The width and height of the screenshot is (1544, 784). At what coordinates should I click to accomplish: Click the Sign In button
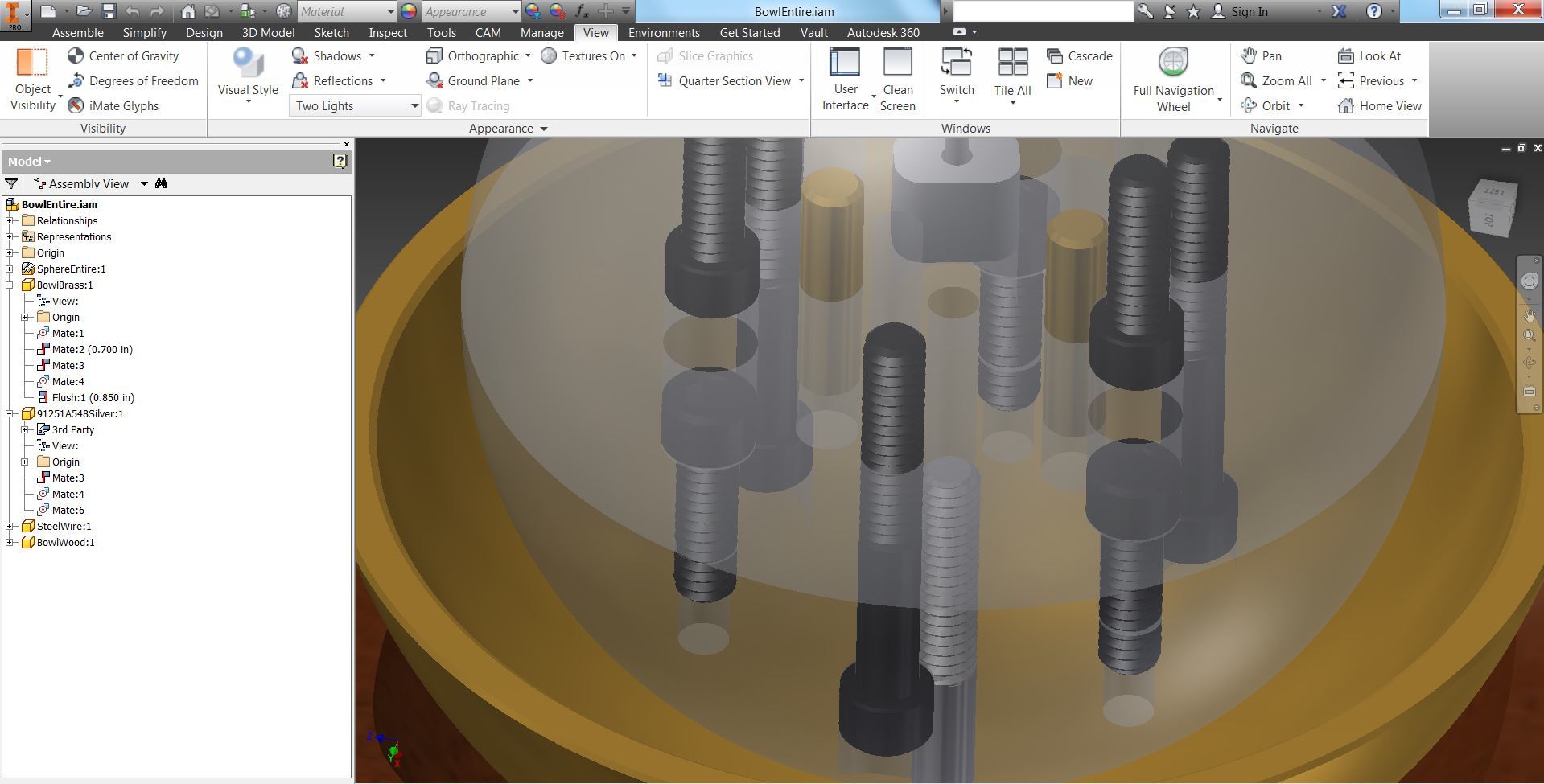pyautogui.click(x=1240, y=11)
